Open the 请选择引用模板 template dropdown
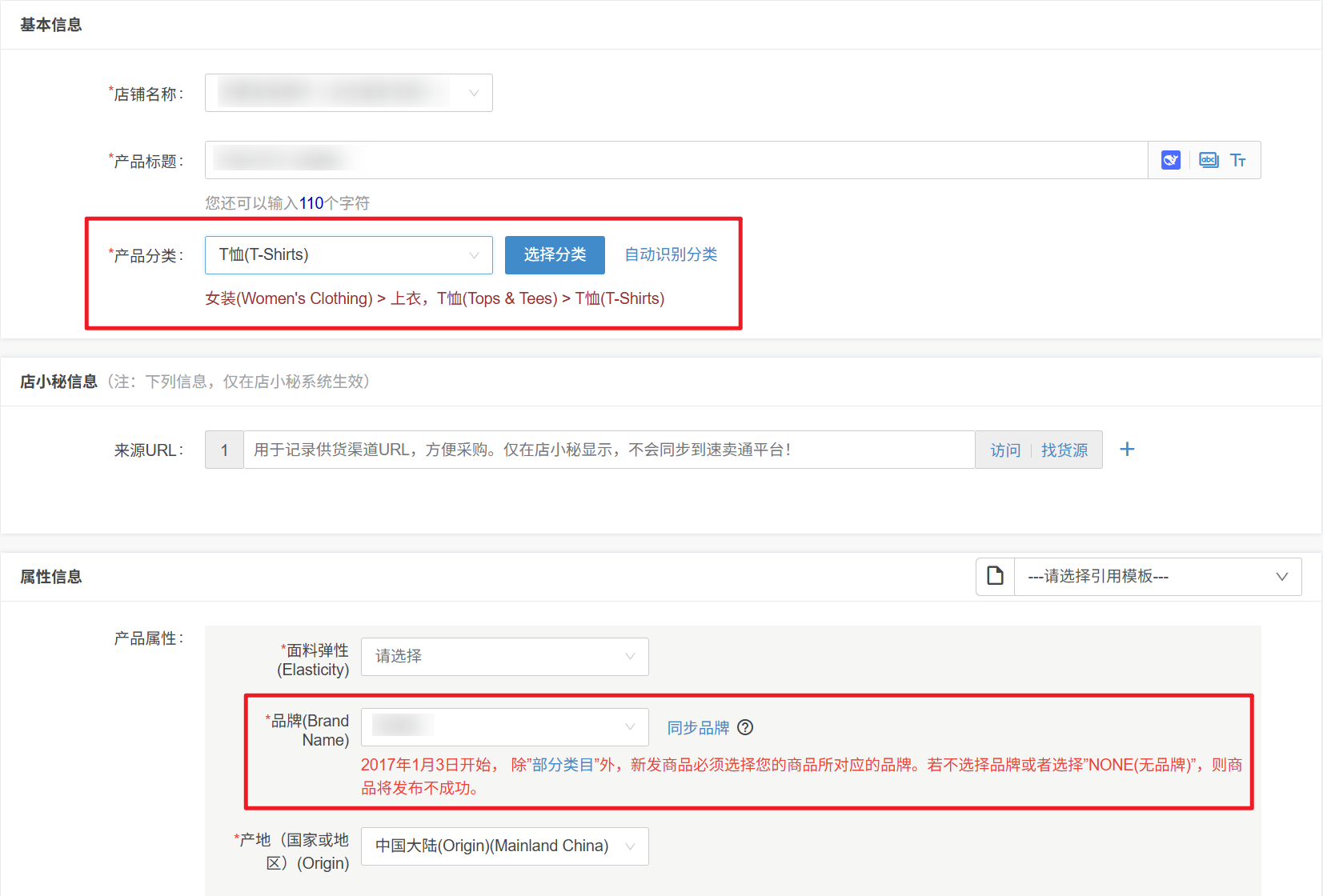The width and height of the screenshot is (1323, 896). pyautogui.click(x=1157, y=577)
